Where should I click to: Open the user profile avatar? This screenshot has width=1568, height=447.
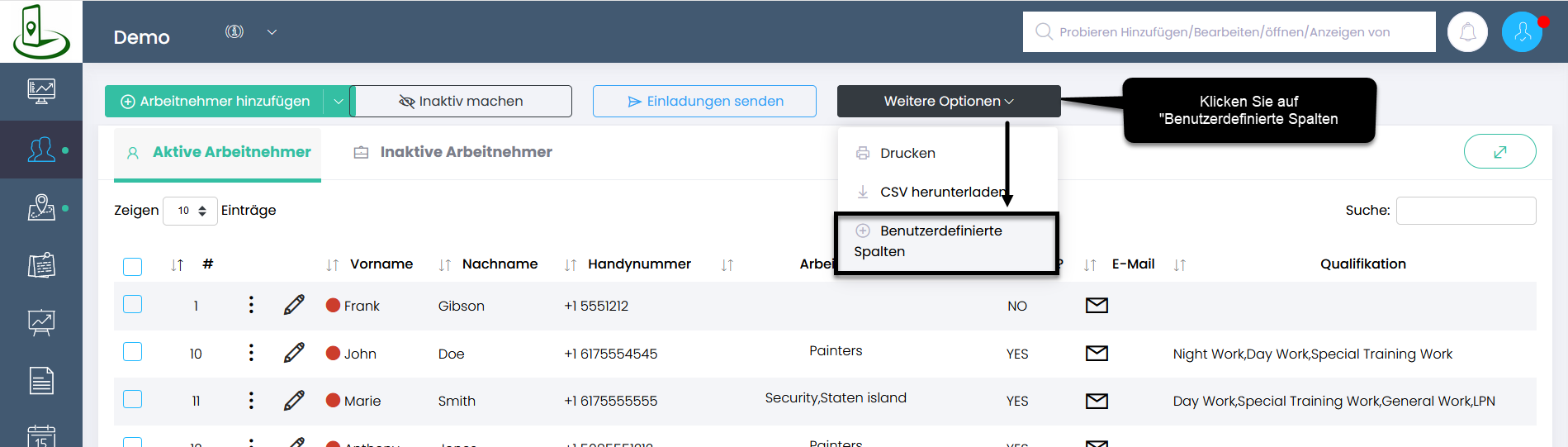coord(1522,32)
